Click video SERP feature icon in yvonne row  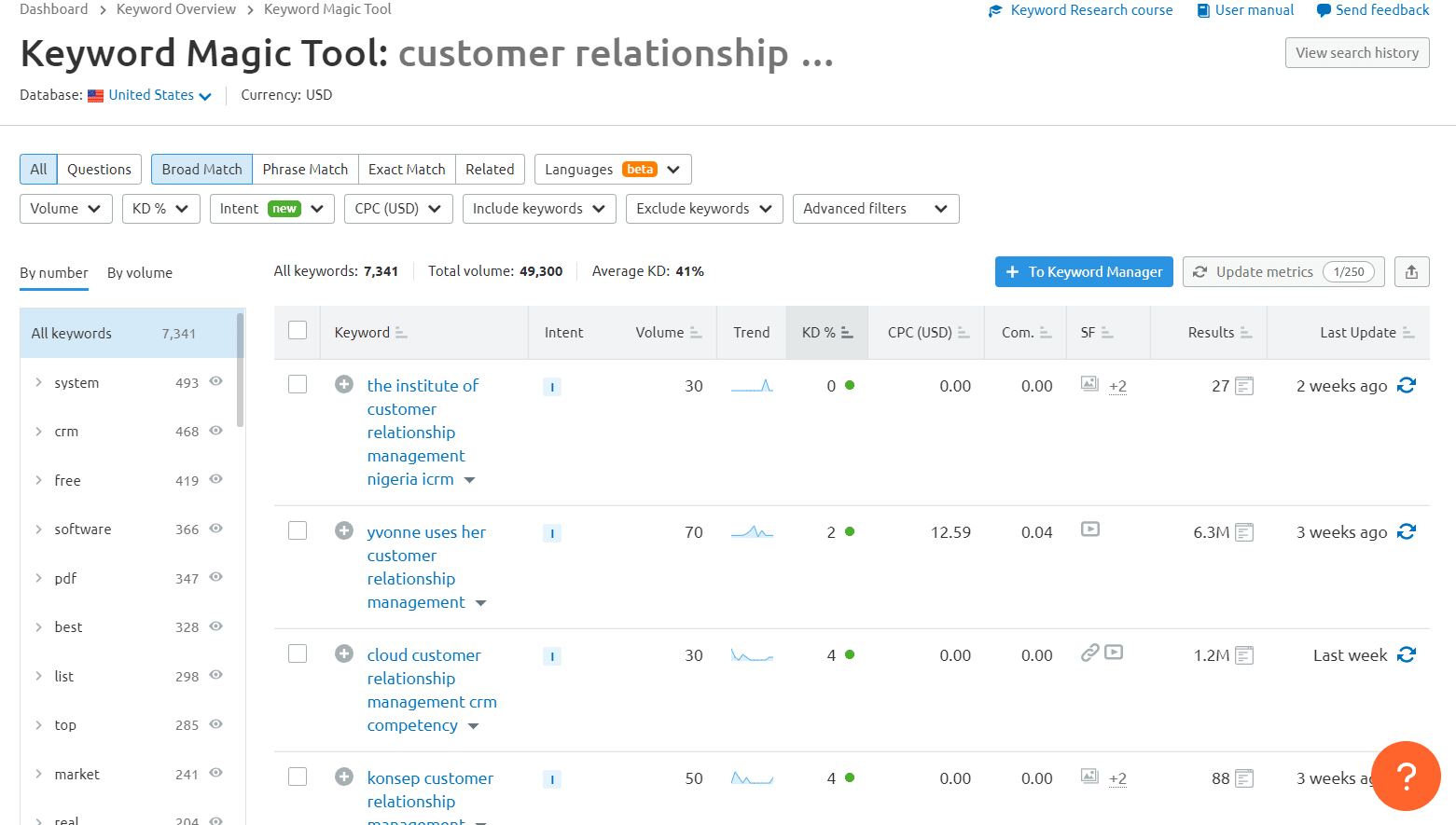pos(1090,529)
